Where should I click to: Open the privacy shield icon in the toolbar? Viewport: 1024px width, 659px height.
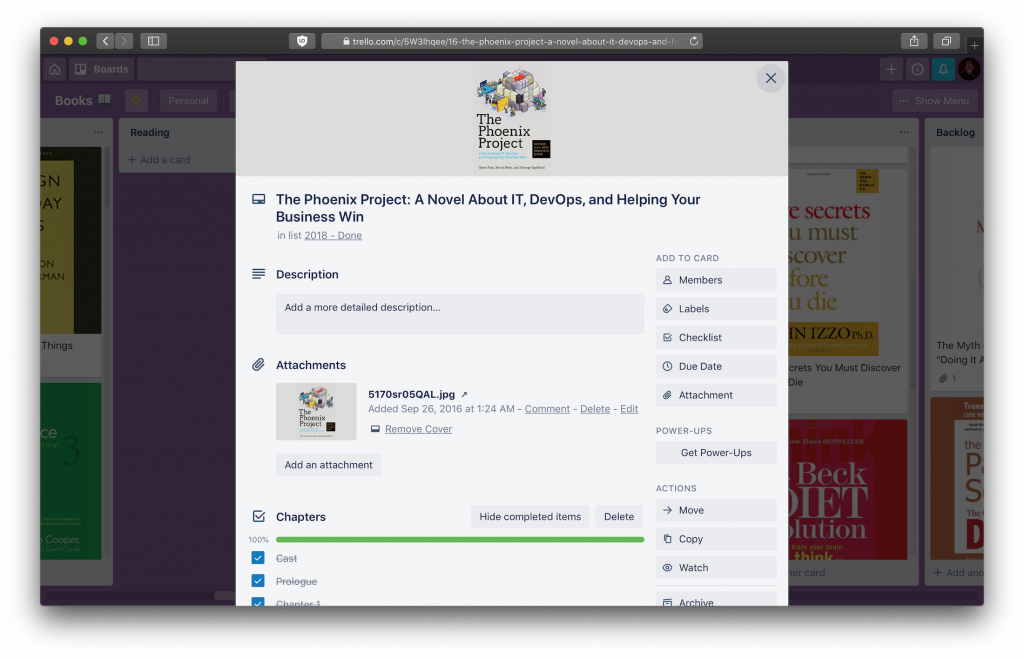tap(302, 41)
